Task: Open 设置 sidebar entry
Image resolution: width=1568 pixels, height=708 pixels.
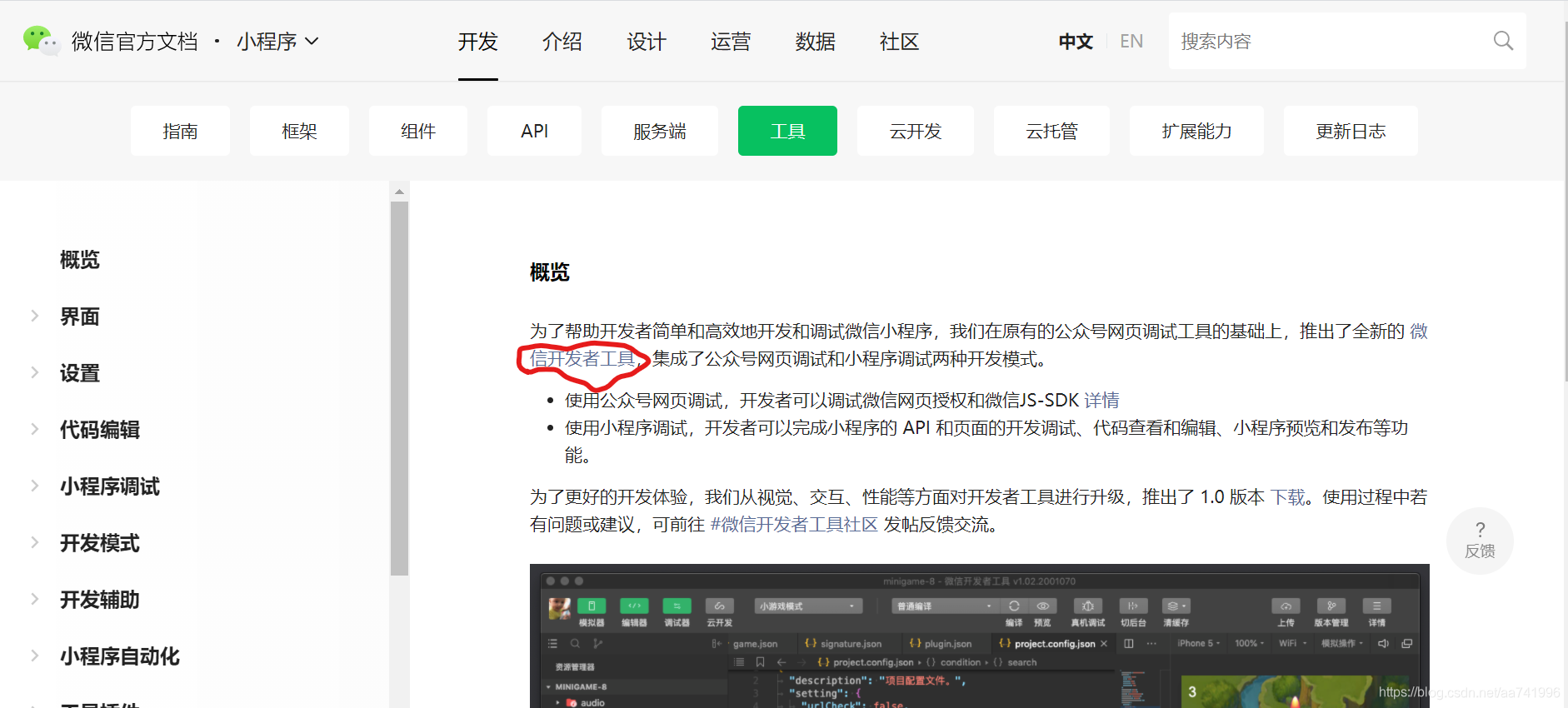Action: [80, 373]
